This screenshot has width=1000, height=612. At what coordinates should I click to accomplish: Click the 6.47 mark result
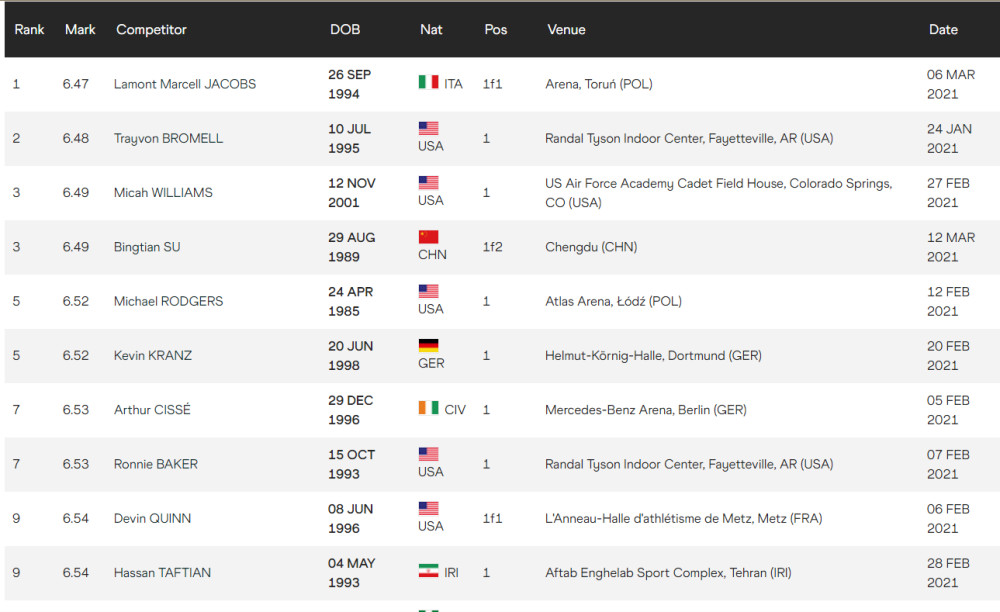[75, 84]
